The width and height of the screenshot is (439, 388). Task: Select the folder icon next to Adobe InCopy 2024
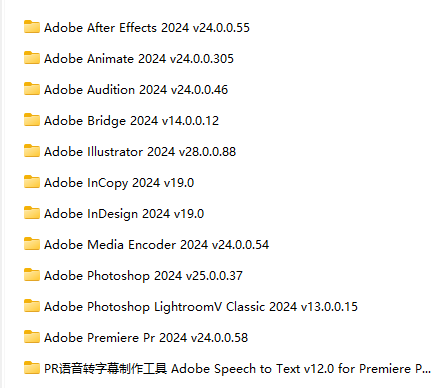coord(32,182)
